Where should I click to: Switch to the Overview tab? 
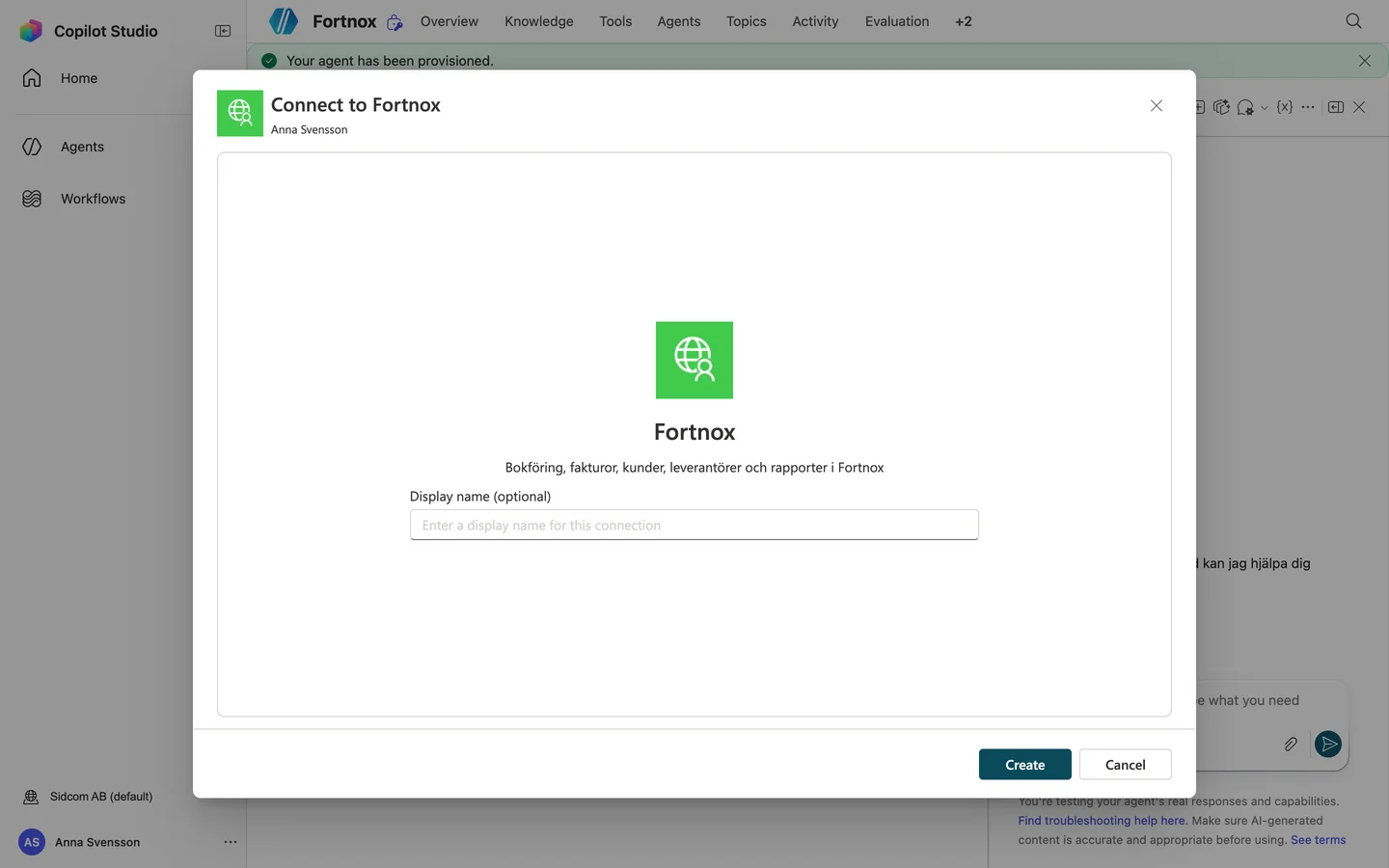coord(449,21)
